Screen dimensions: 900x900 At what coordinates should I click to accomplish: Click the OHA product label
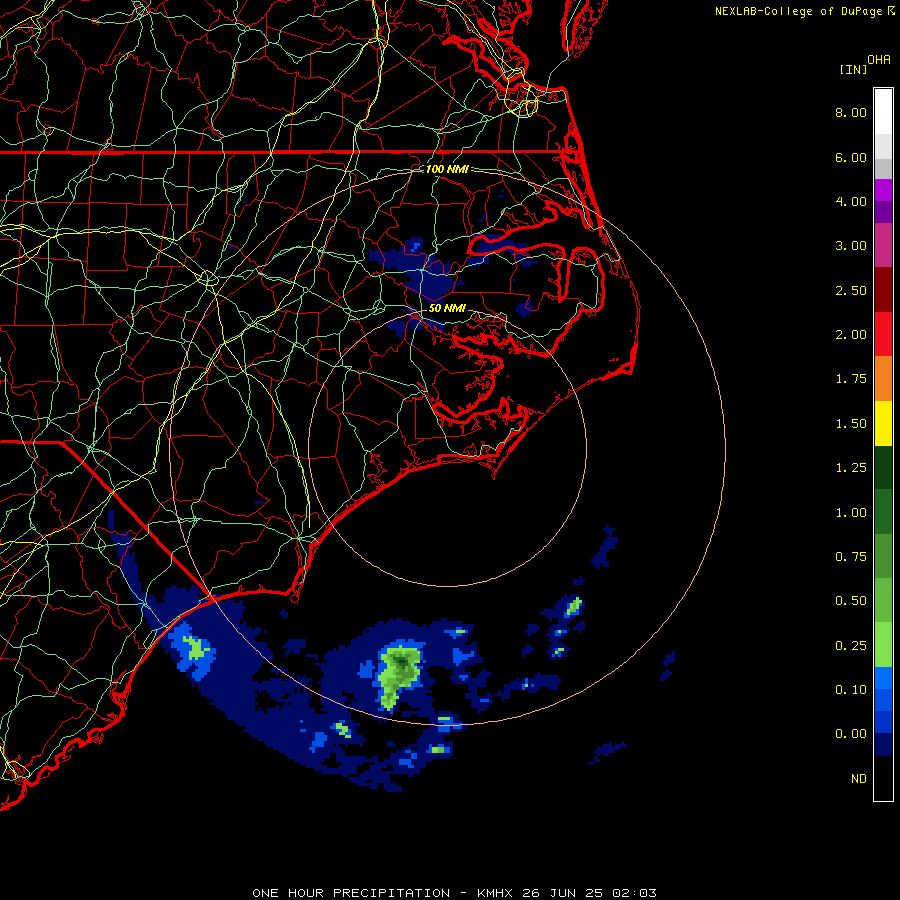879,60
